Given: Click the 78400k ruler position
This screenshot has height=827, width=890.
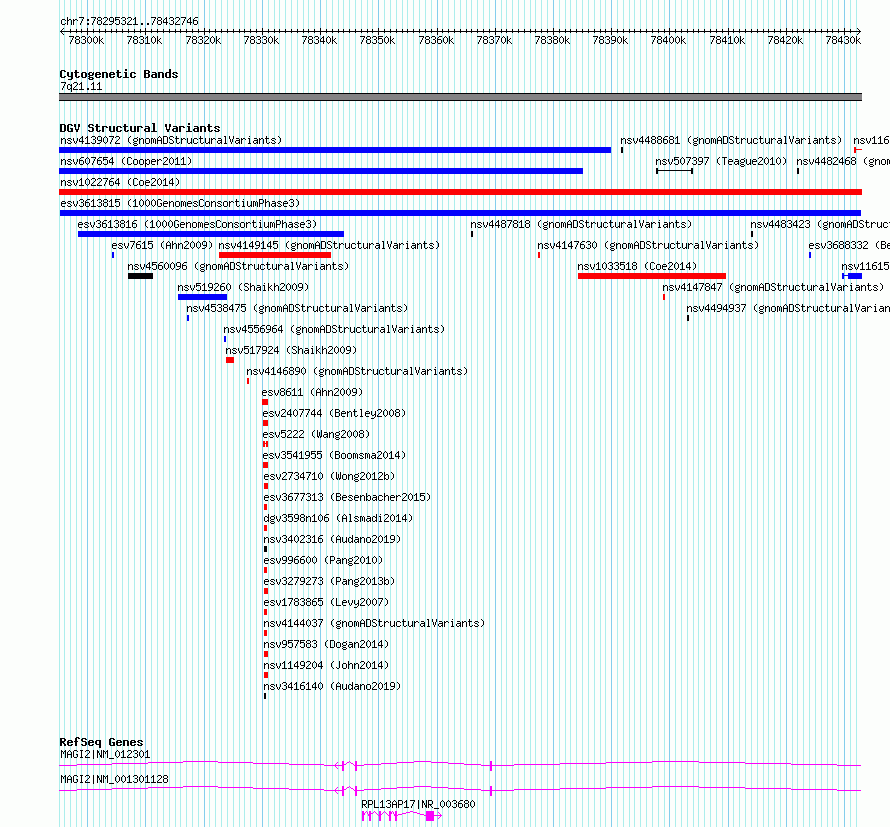Looking at the screenshot, I should (x=668, y=40).
